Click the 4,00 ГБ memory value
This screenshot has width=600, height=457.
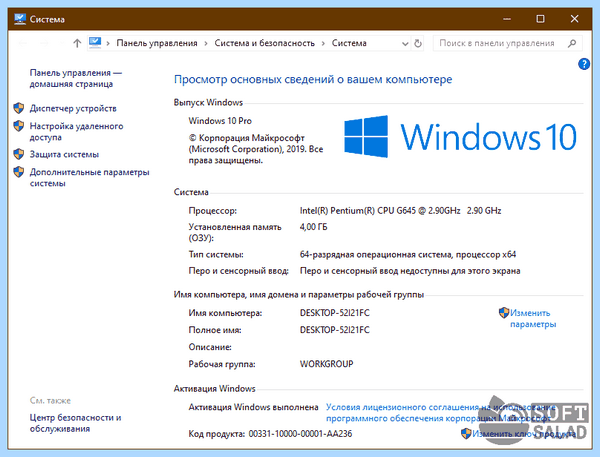313,227
